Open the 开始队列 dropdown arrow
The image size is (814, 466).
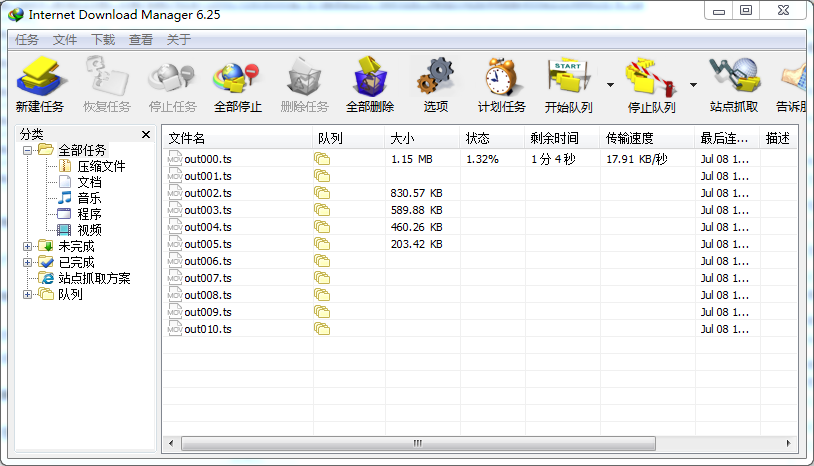610,85
